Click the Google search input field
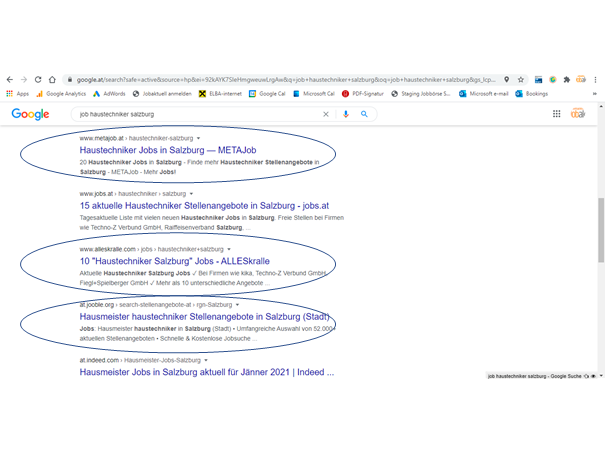The height and width of the screenshot is (454, 605). coord(197,114)
